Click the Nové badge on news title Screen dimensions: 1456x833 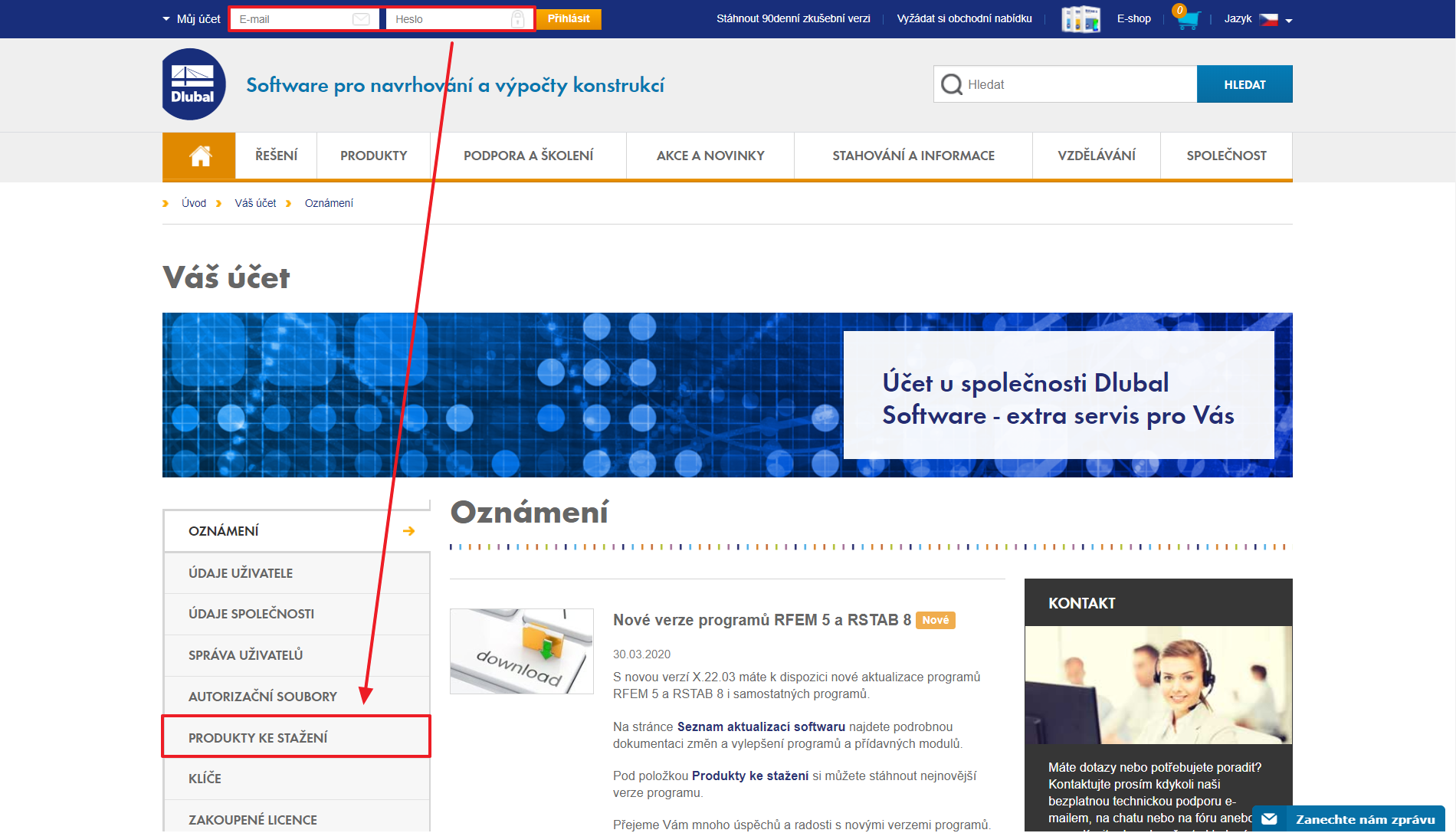(x=936, y=620)
